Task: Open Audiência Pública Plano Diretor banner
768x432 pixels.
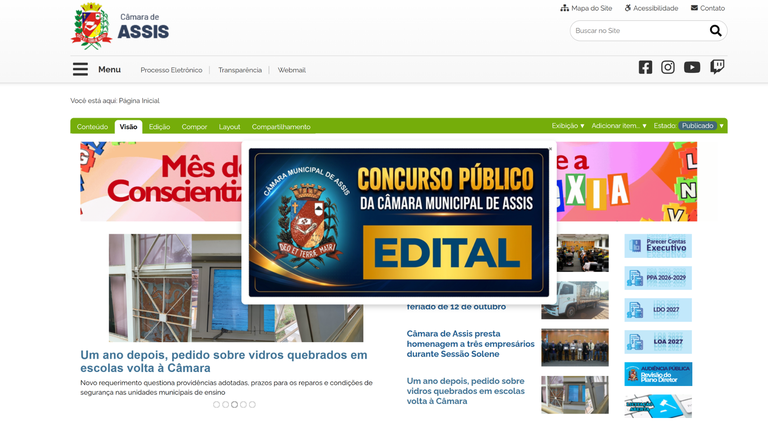Action: pyautogui.click(x=658, y=374)
